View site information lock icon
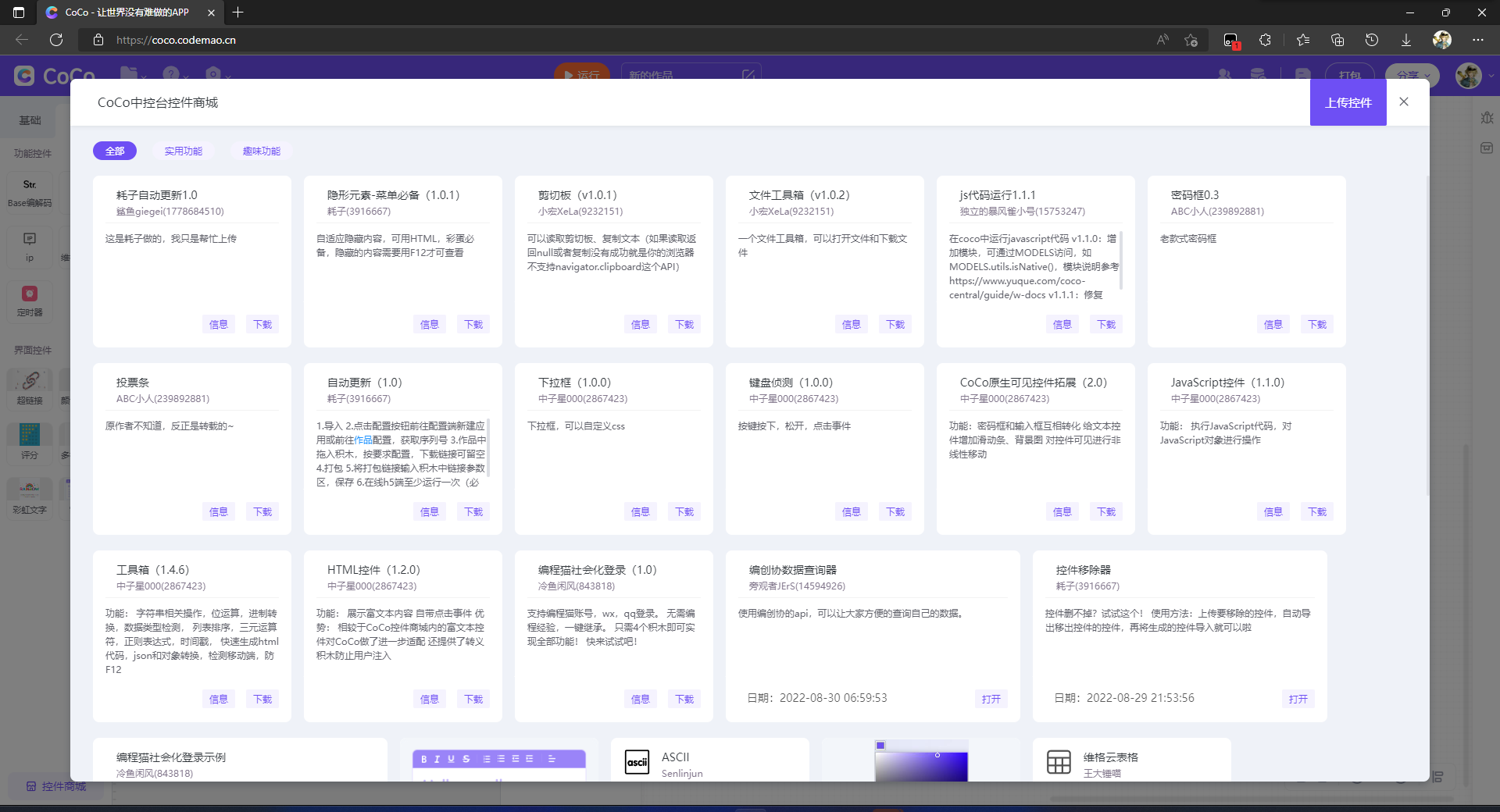Screen dimensions: 1500x812 pos(98,40)
